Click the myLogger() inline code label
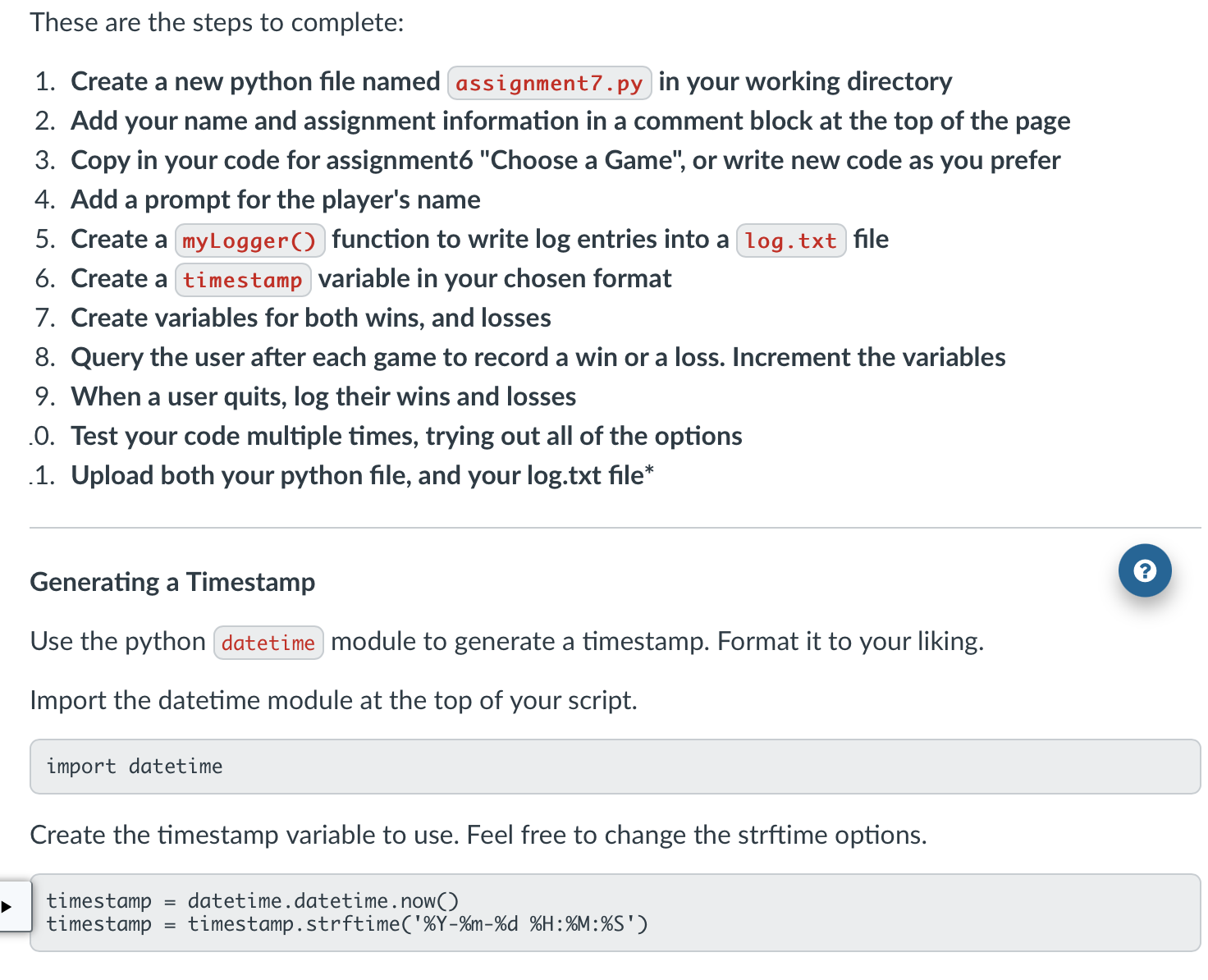The height and width of the screenshot is (980, 1208). click(x=249, y=240)
